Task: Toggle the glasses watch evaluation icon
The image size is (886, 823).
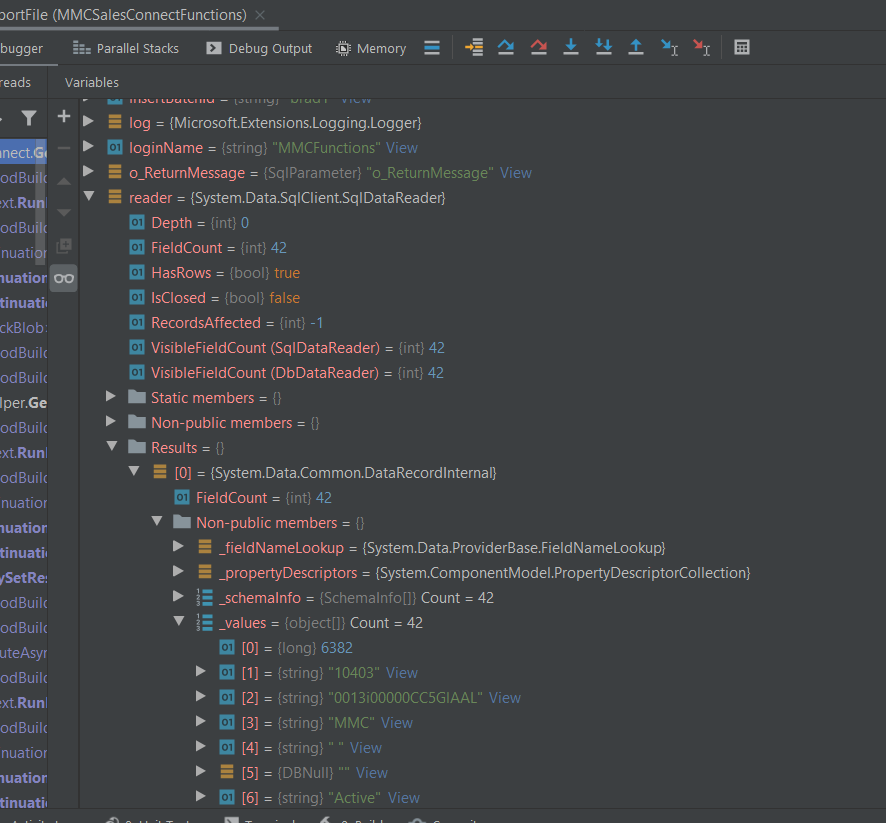Action: click(63, 279)
